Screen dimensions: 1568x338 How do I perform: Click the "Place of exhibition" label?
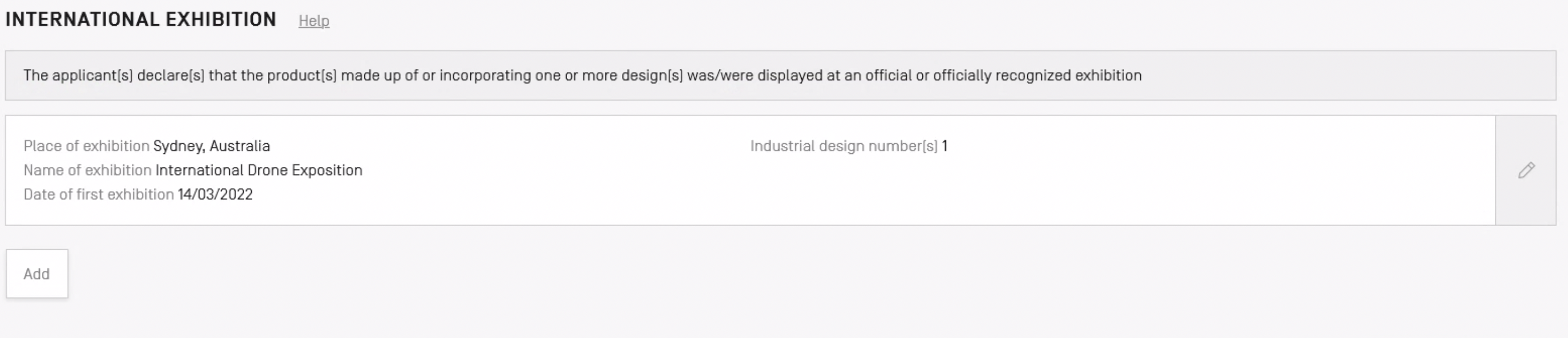pos(86,146)
